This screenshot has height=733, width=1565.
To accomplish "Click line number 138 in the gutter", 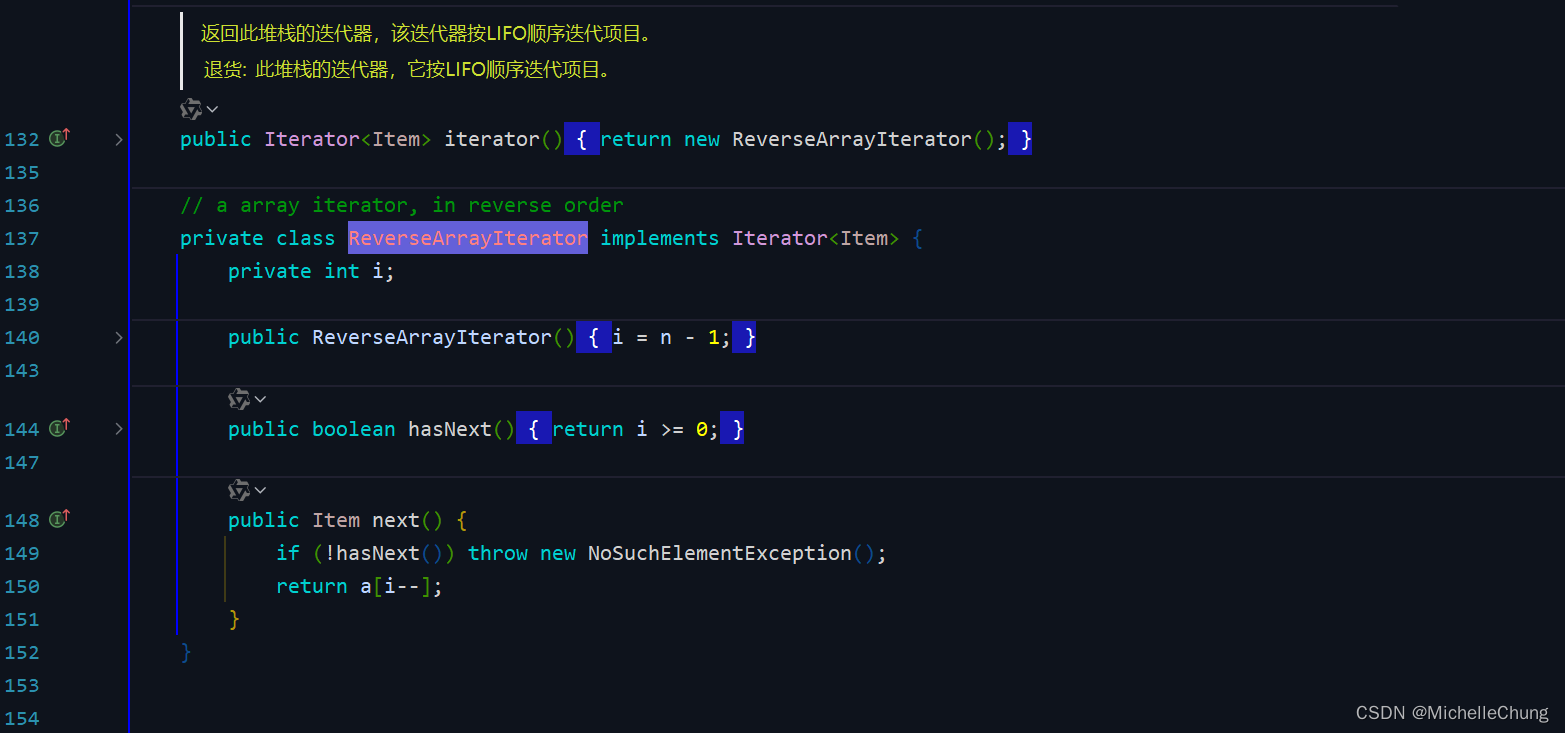I will 22,271.
